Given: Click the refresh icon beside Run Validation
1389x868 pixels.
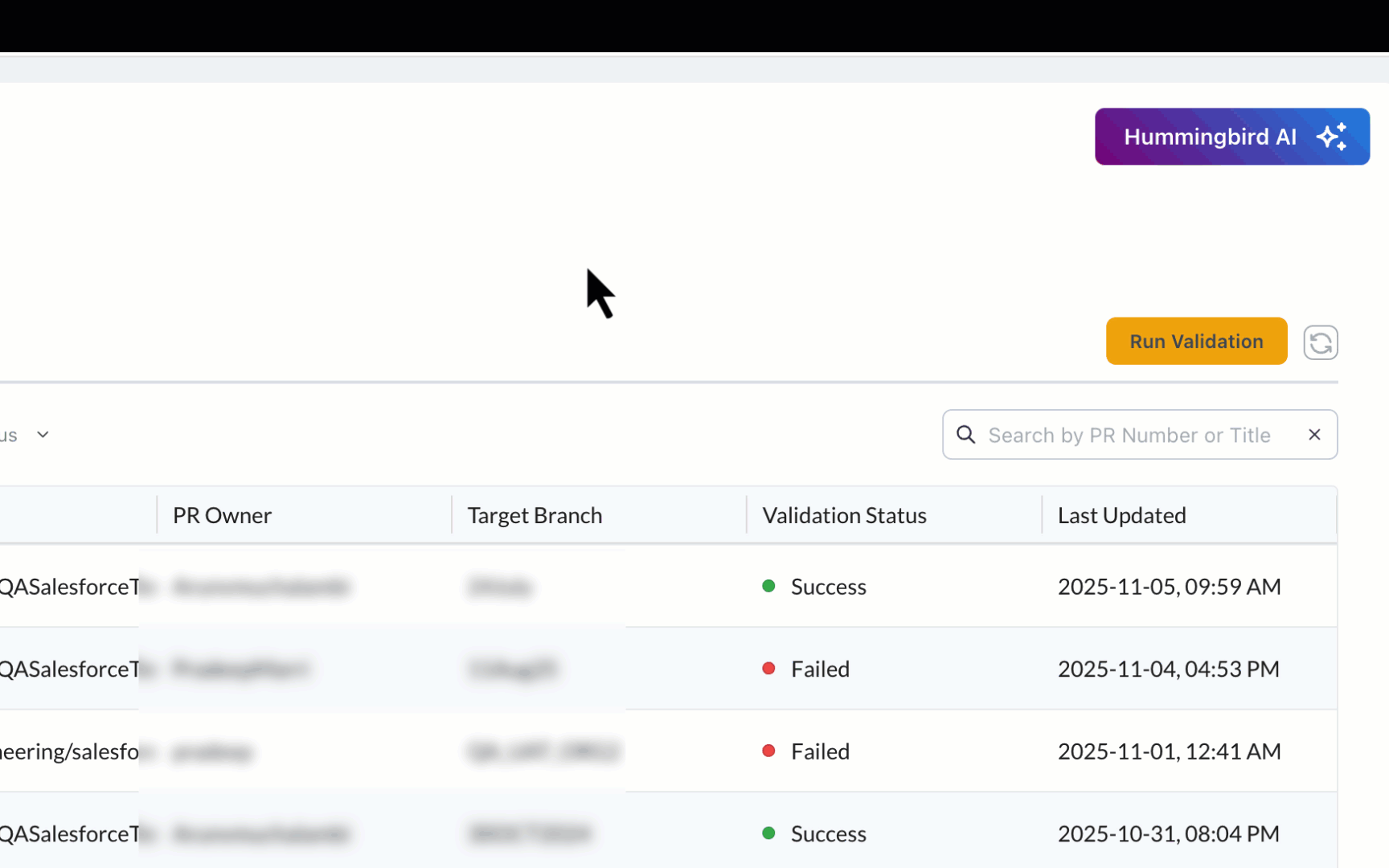Looking at the screenshot, I should pyautogui.click(x=1320, y=343).
